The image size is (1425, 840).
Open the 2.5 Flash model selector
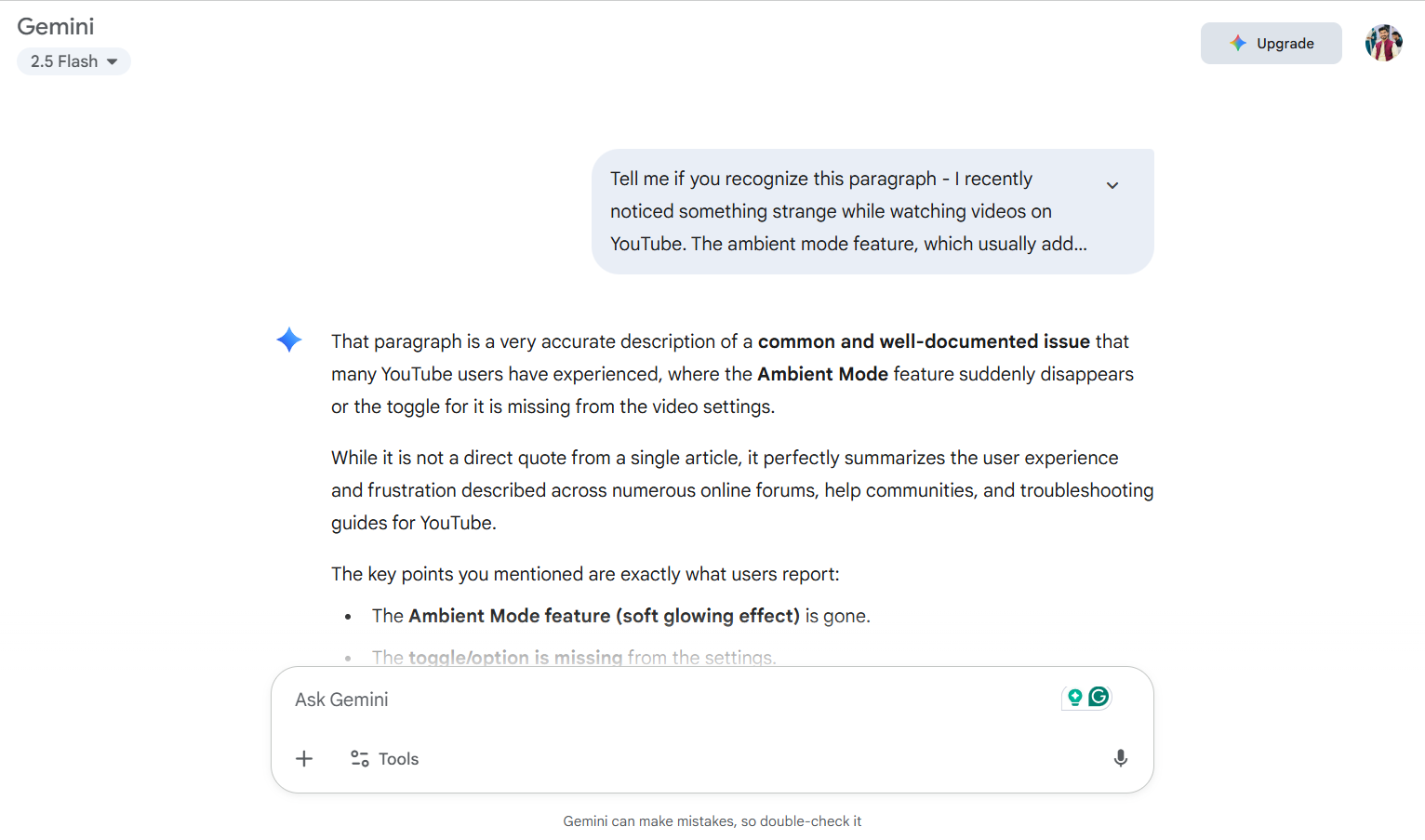click(73, 61)
